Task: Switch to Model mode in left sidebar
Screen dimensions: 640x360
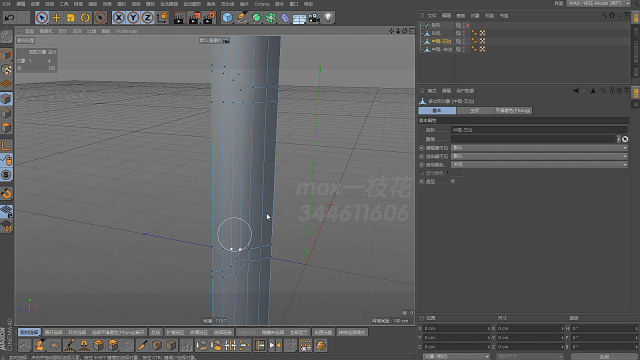Action: 6,55
